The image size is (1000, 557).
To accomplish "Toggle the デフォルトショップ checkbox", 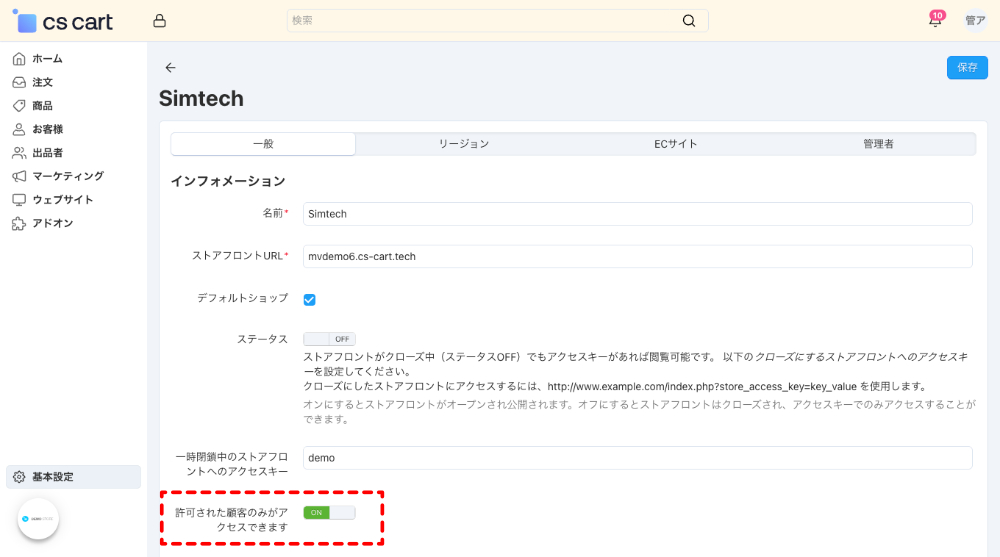I will (310, 299).
